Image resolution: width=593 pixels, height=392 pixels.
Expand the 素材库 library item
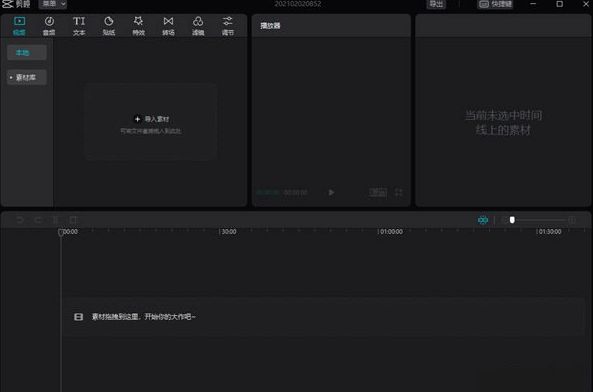27,77
